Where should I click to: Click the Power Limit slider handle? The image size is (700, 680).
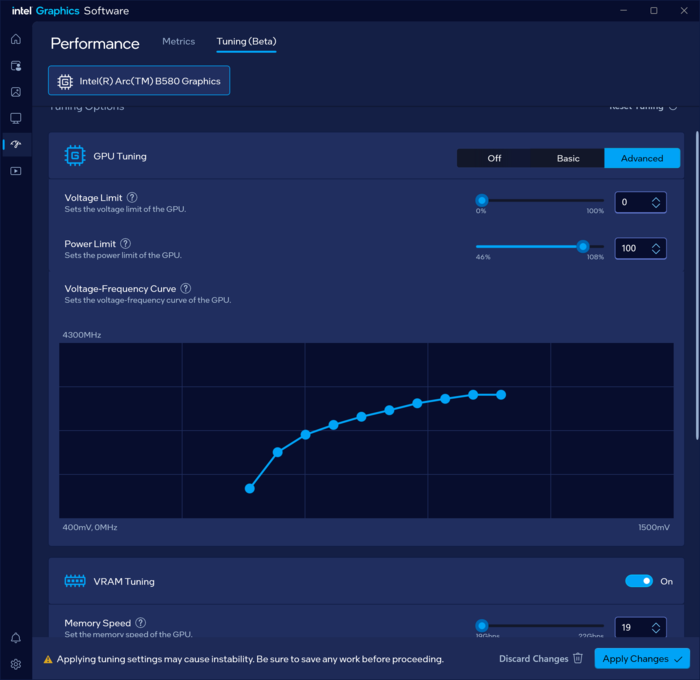point(583,246)
